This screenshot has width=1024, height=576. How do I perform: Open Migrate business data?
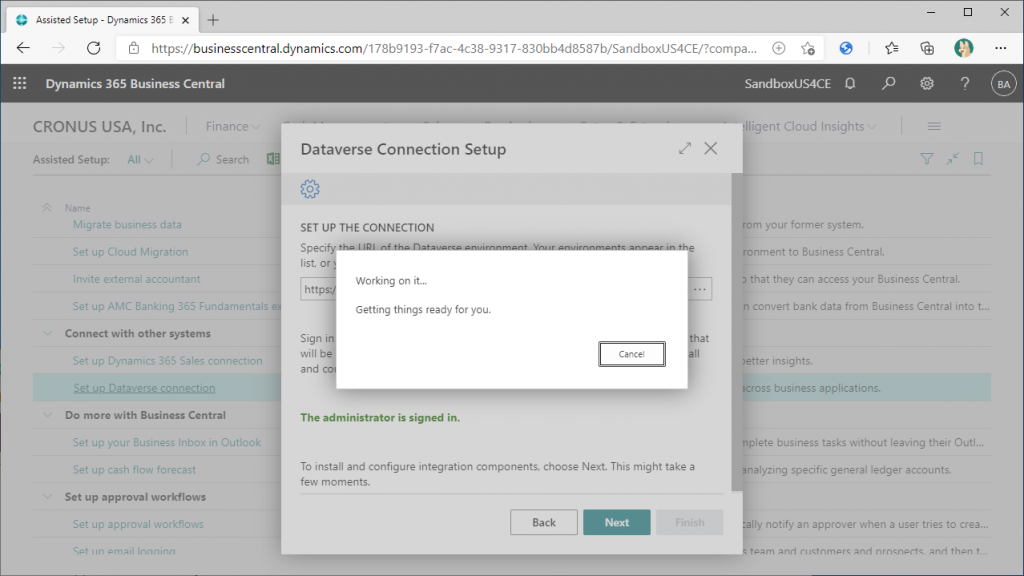(x=127, y=225)
